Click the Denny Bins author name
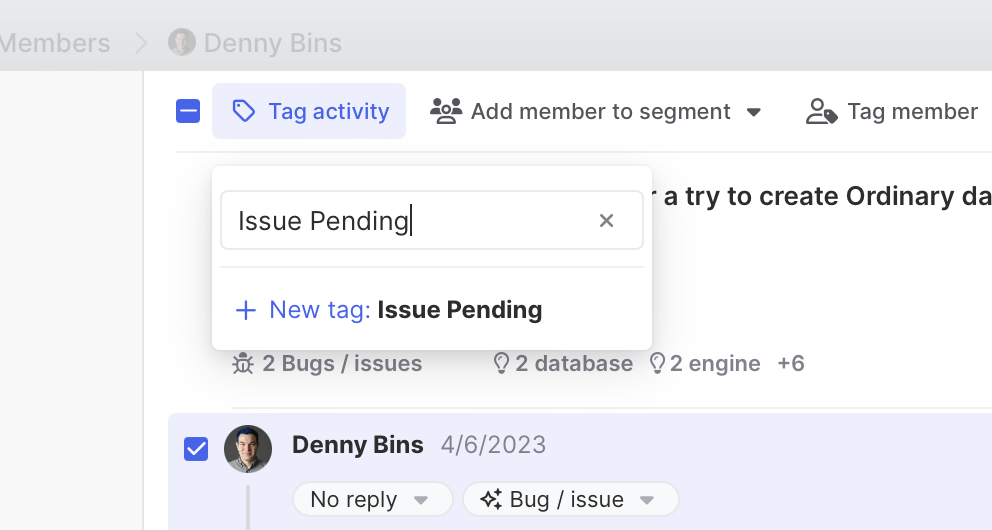Image resolution: width=992 pixels, height=530 pixels. [357, 445]
